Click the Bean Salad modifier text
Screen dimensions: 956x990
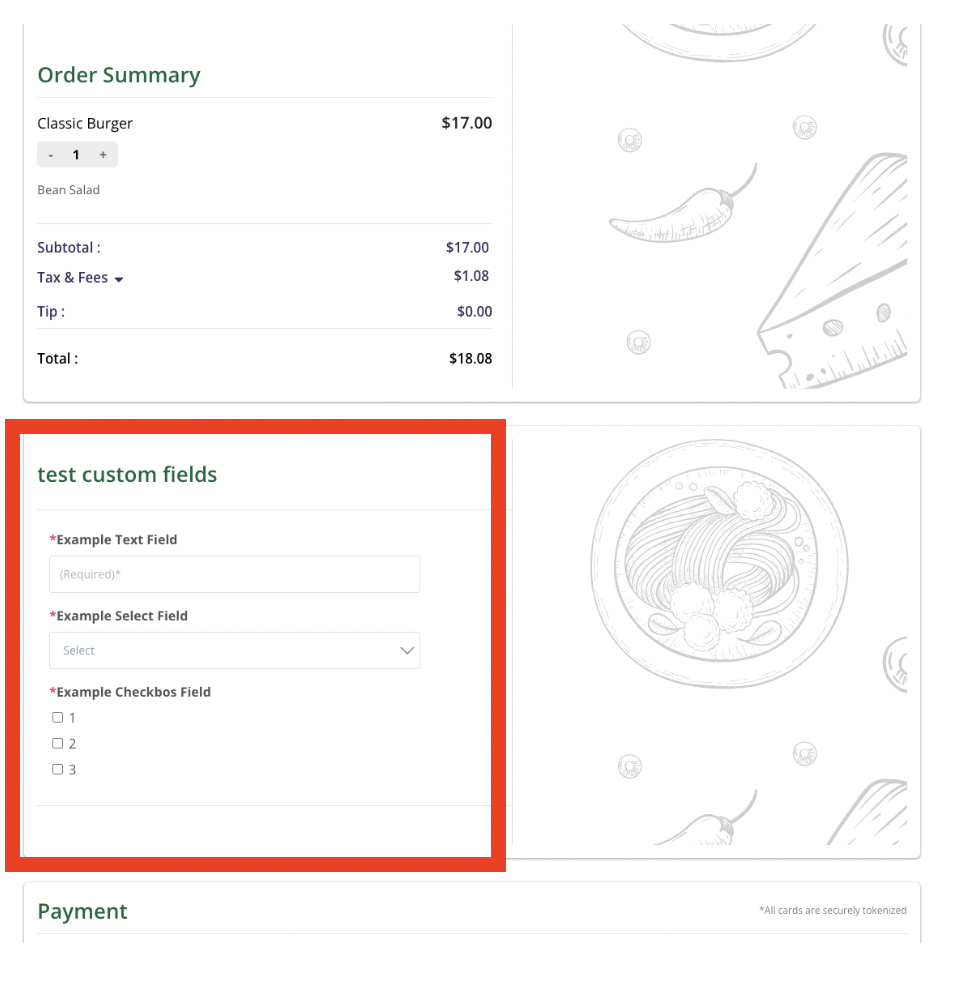(x=69, y=190)
